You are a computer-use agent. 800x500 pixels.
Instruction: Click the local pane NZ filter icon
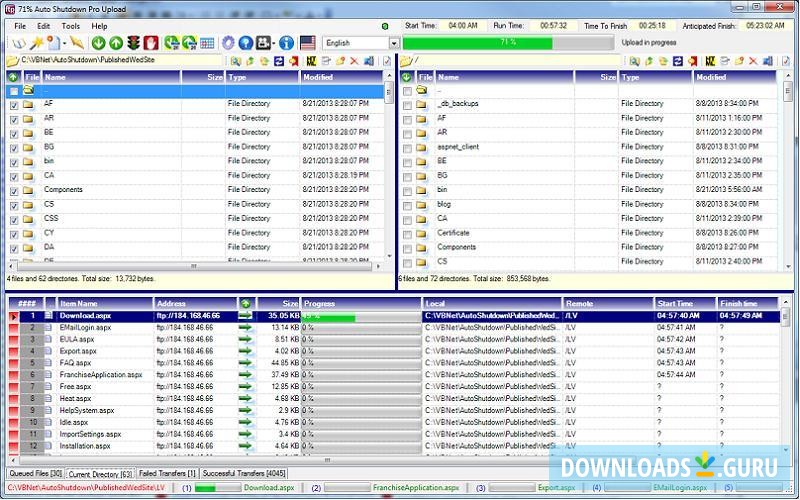pos(311,61)
